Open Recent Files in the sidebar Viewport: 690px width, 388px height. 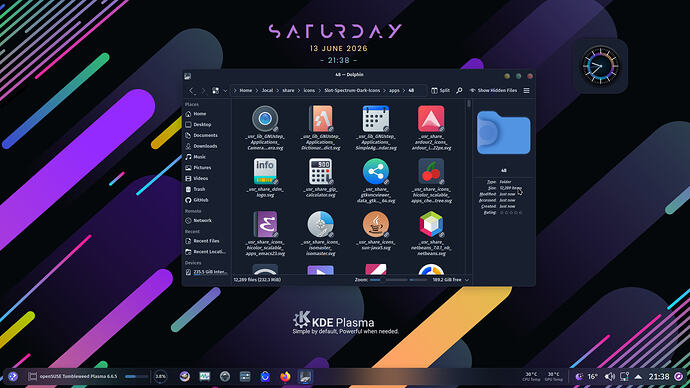pos(206,241)
